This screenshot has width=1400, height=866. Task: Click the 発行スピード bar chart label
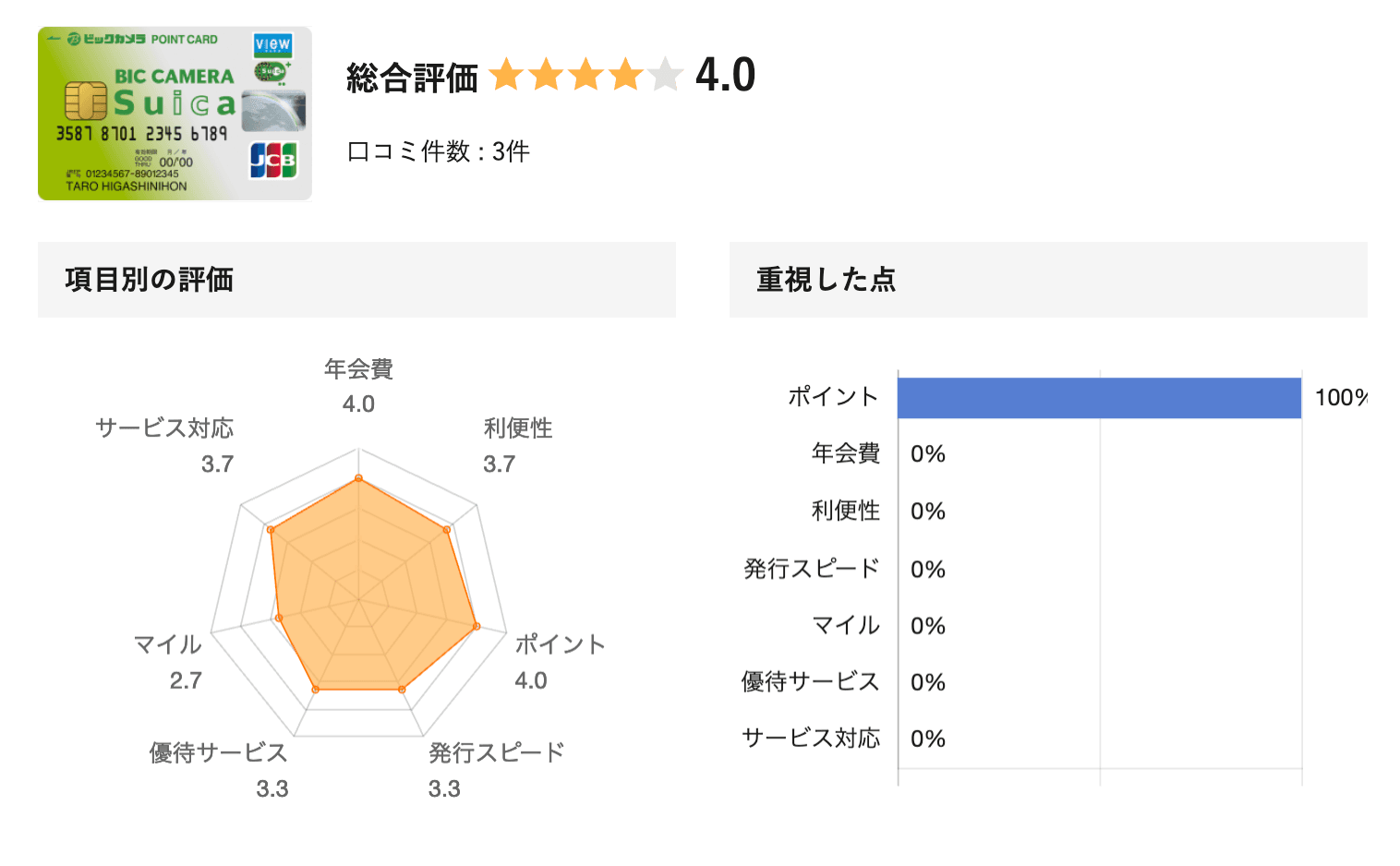(x=812, y=569)
